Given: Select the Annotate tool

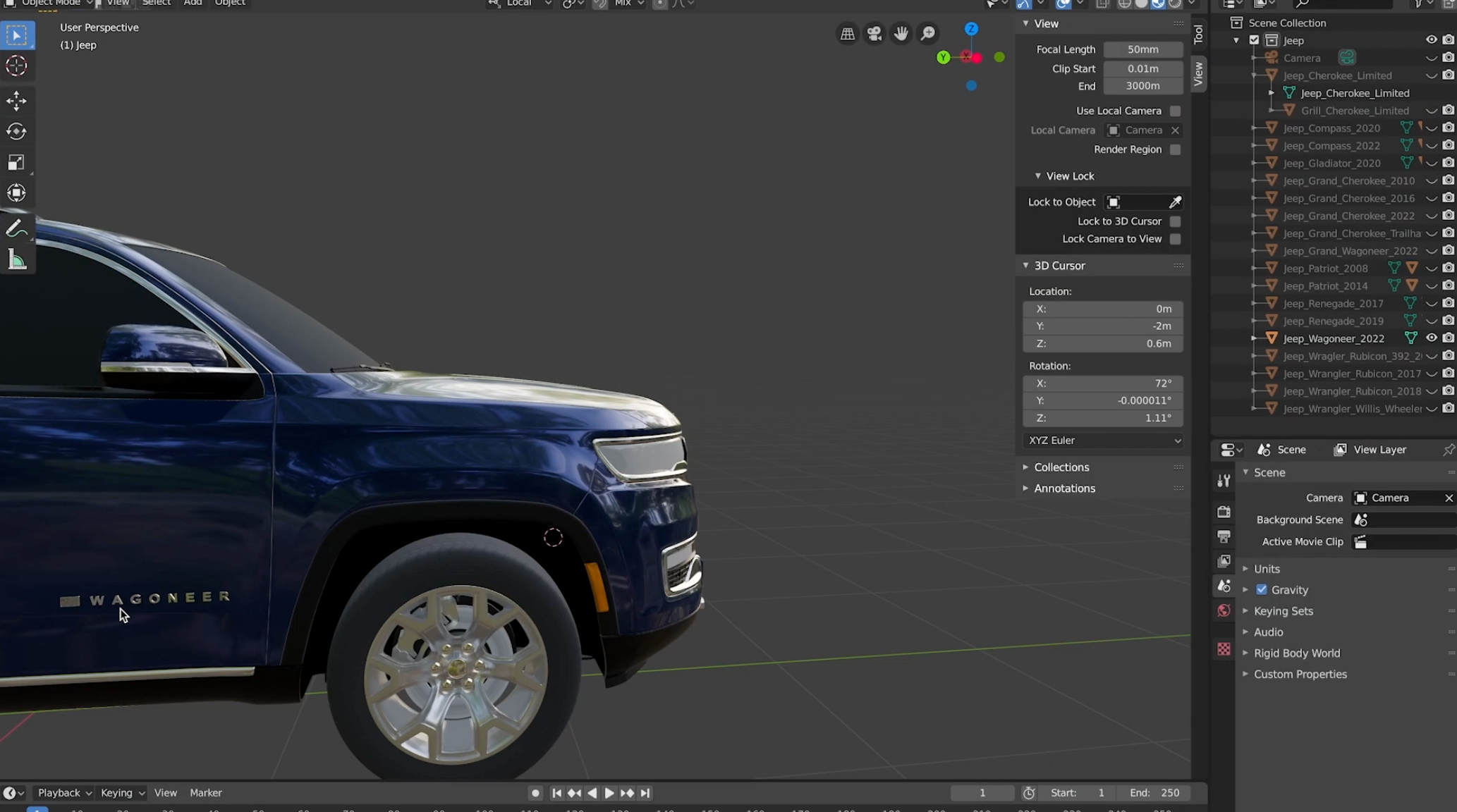Looking at the screenshot, I should click(17, 228).
